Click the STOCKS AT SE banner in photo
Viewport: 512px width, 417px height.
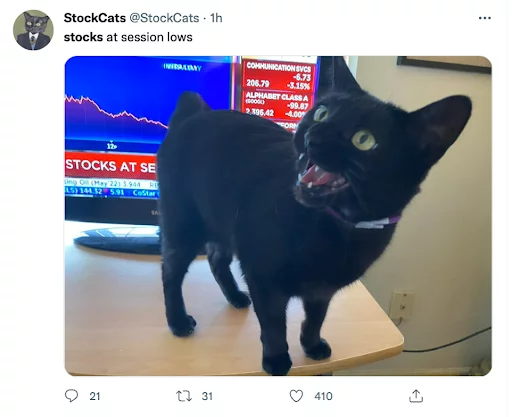pos(111,166)
